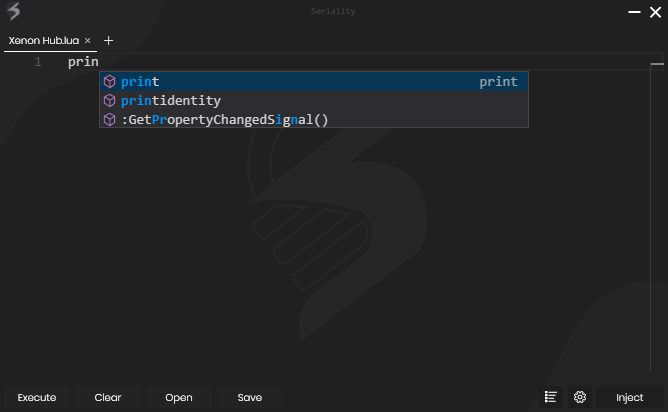Clear the editor with the Clear button
This screenshot has width=668, height=412.
(x=108, y=397)
